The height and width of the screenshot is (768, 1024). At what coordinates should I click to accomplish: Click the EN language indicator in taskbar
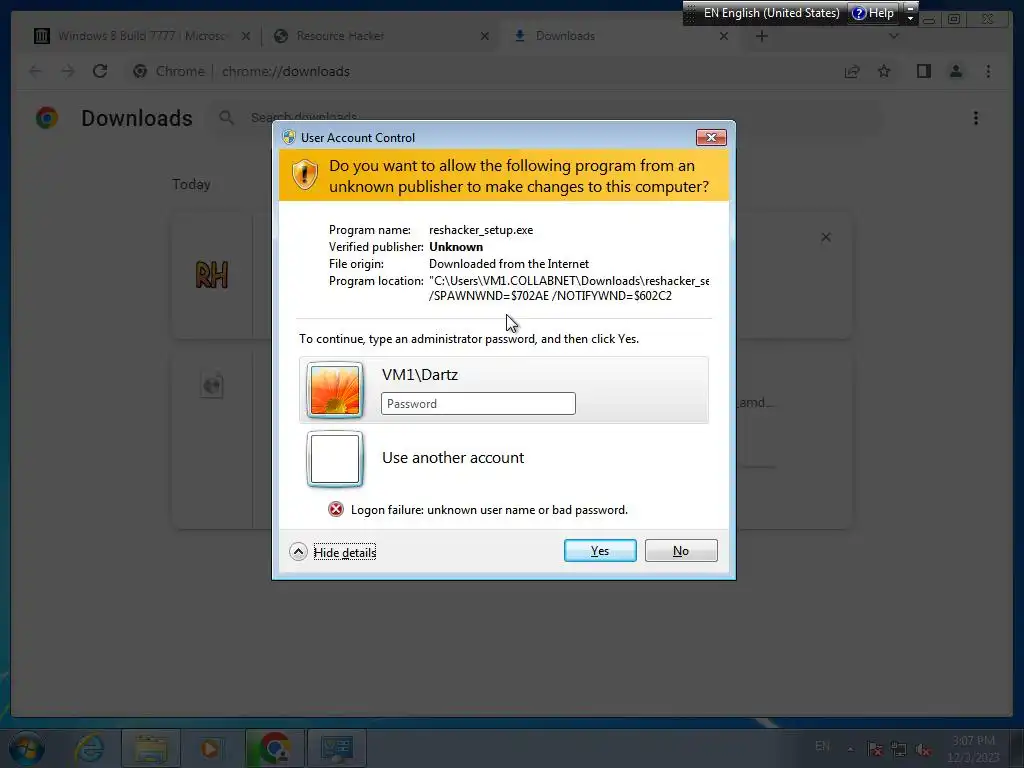tap(822, 746)
